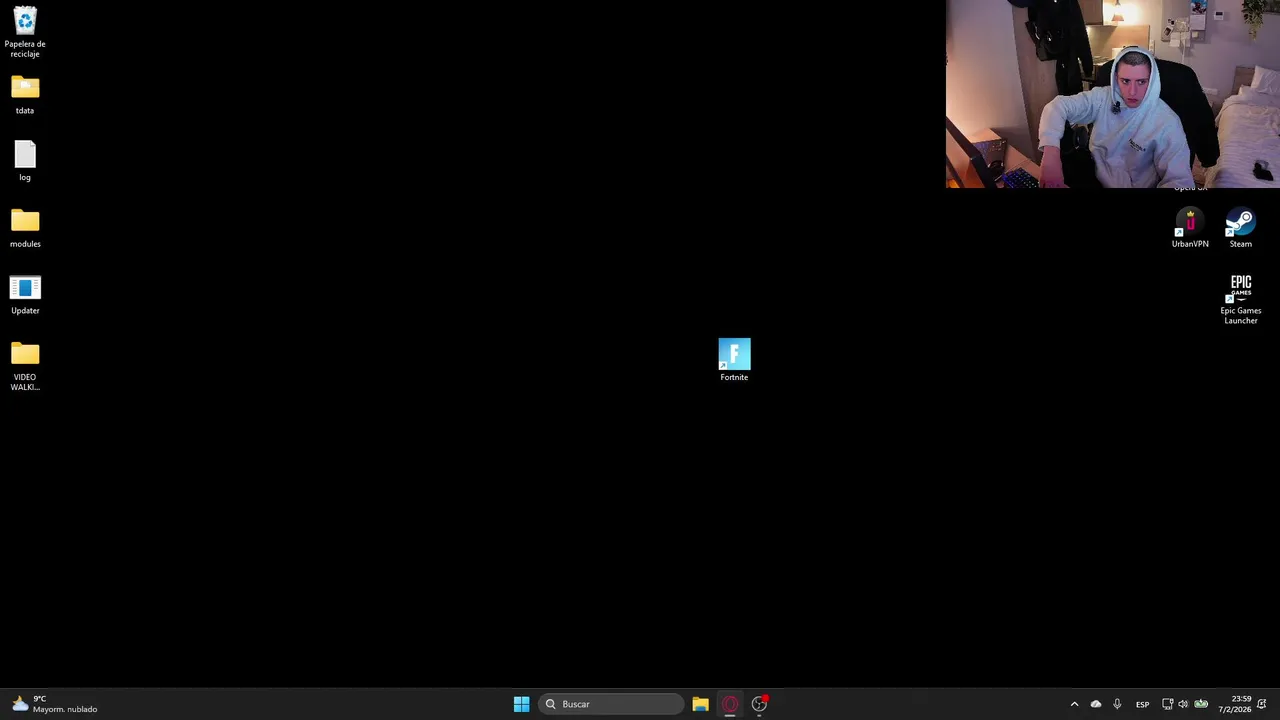Image resolution: width=1280 pixels, height=720 pixels.
Task: Select the Epic Games Launcher shortcut
Action: click(x=1241, y=299)
